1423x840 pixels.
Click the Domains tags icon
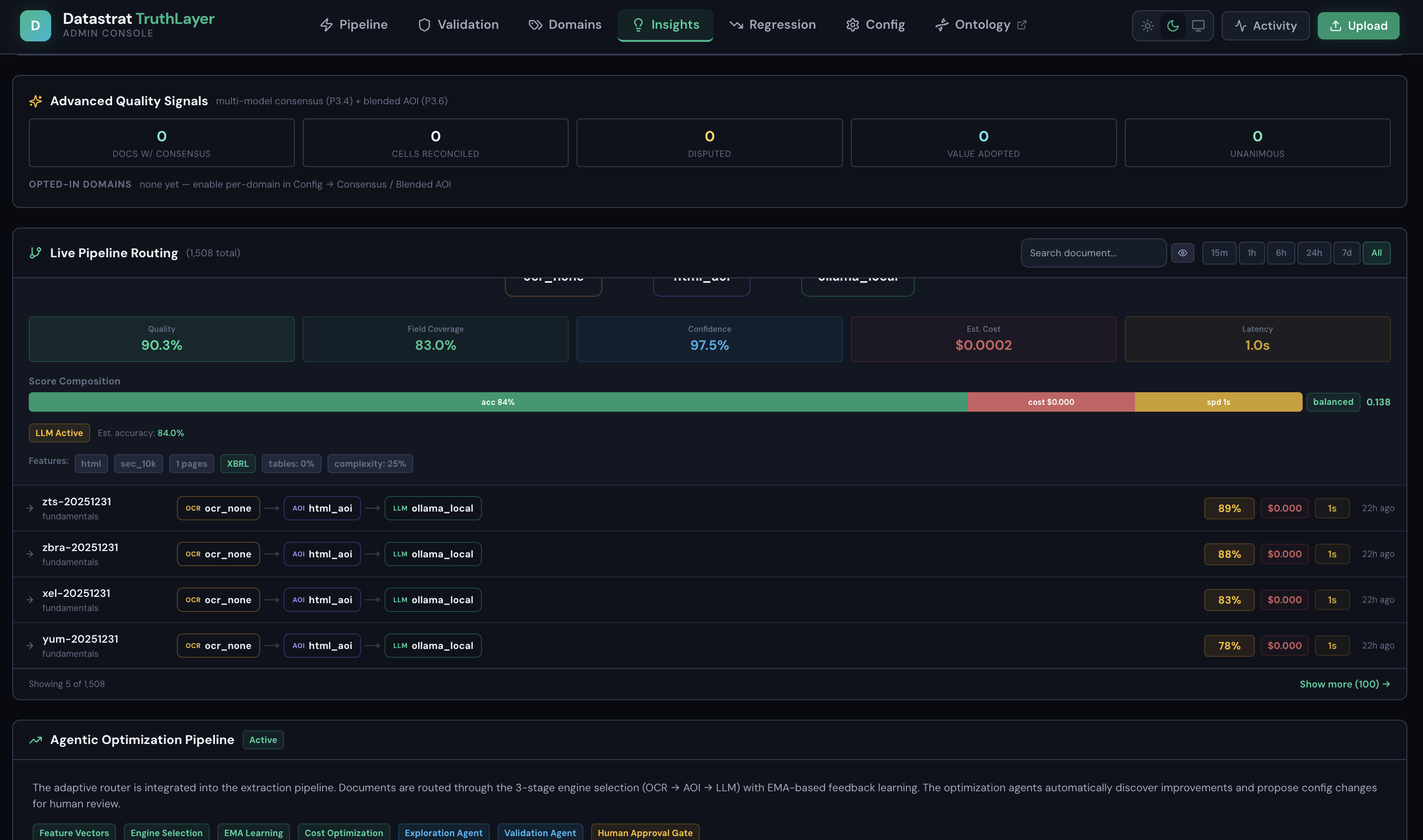click(x=536, y=25)
